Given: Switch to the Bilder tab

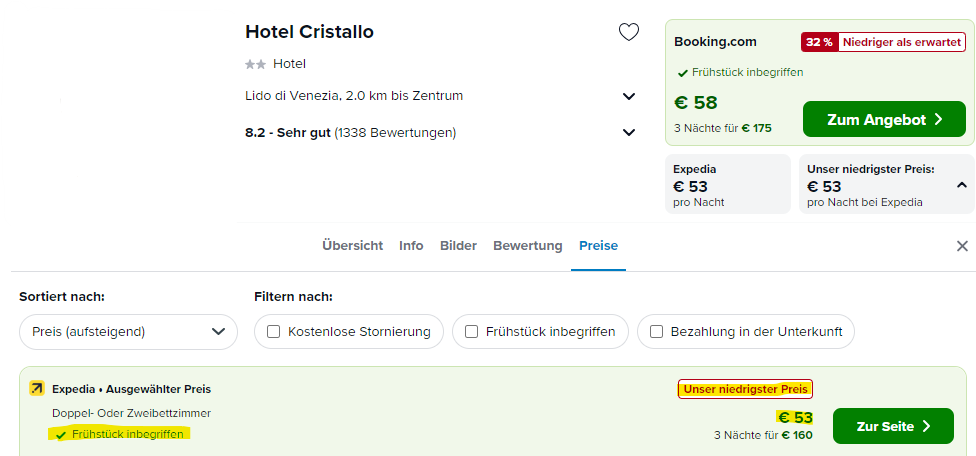Looking at the screenshot, I should pyautogui.click(x=458, y=246).
